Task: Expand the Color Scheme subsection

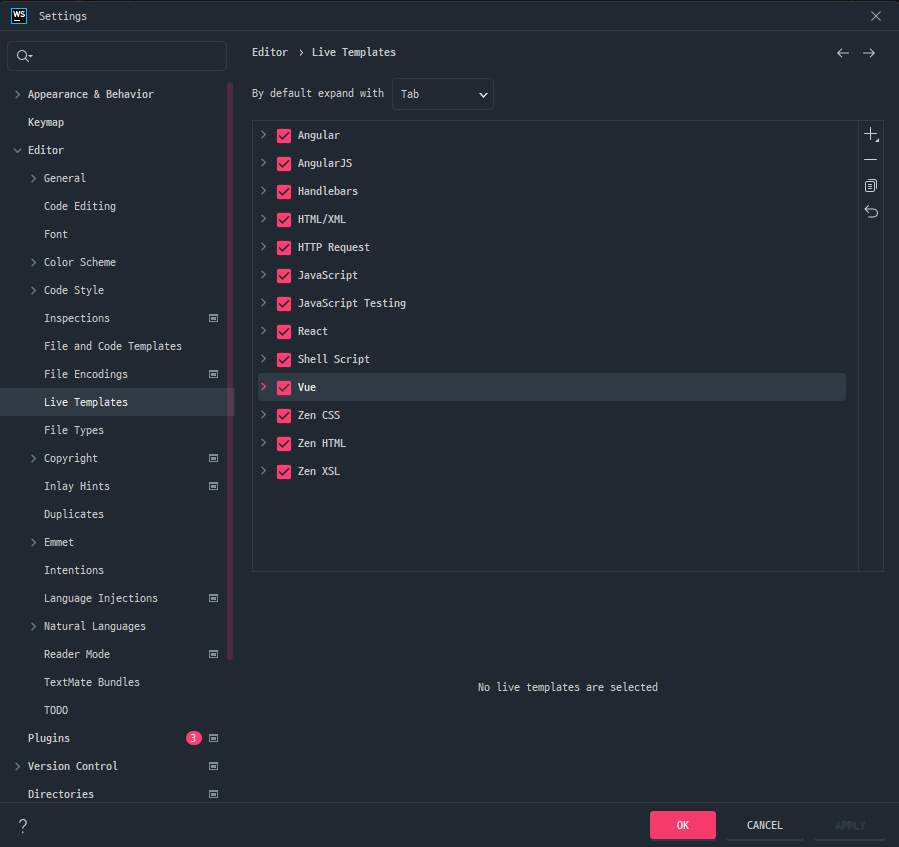Action: [33, 262]
